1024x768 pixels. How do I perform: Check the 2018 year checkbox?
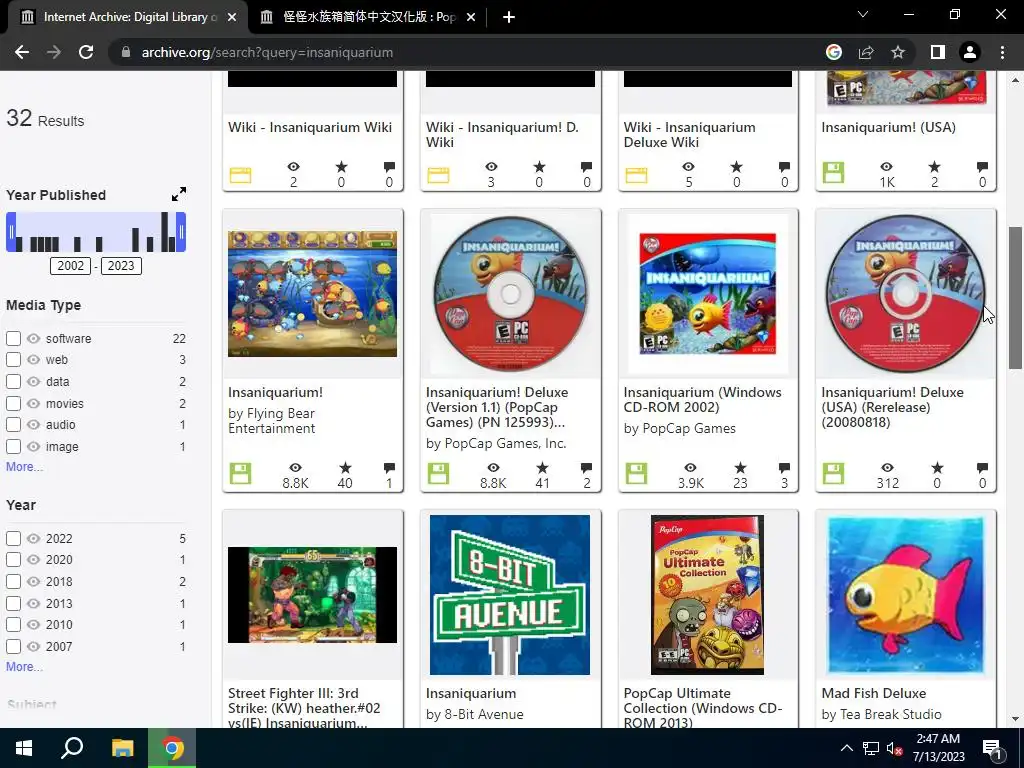pos(14,581)
